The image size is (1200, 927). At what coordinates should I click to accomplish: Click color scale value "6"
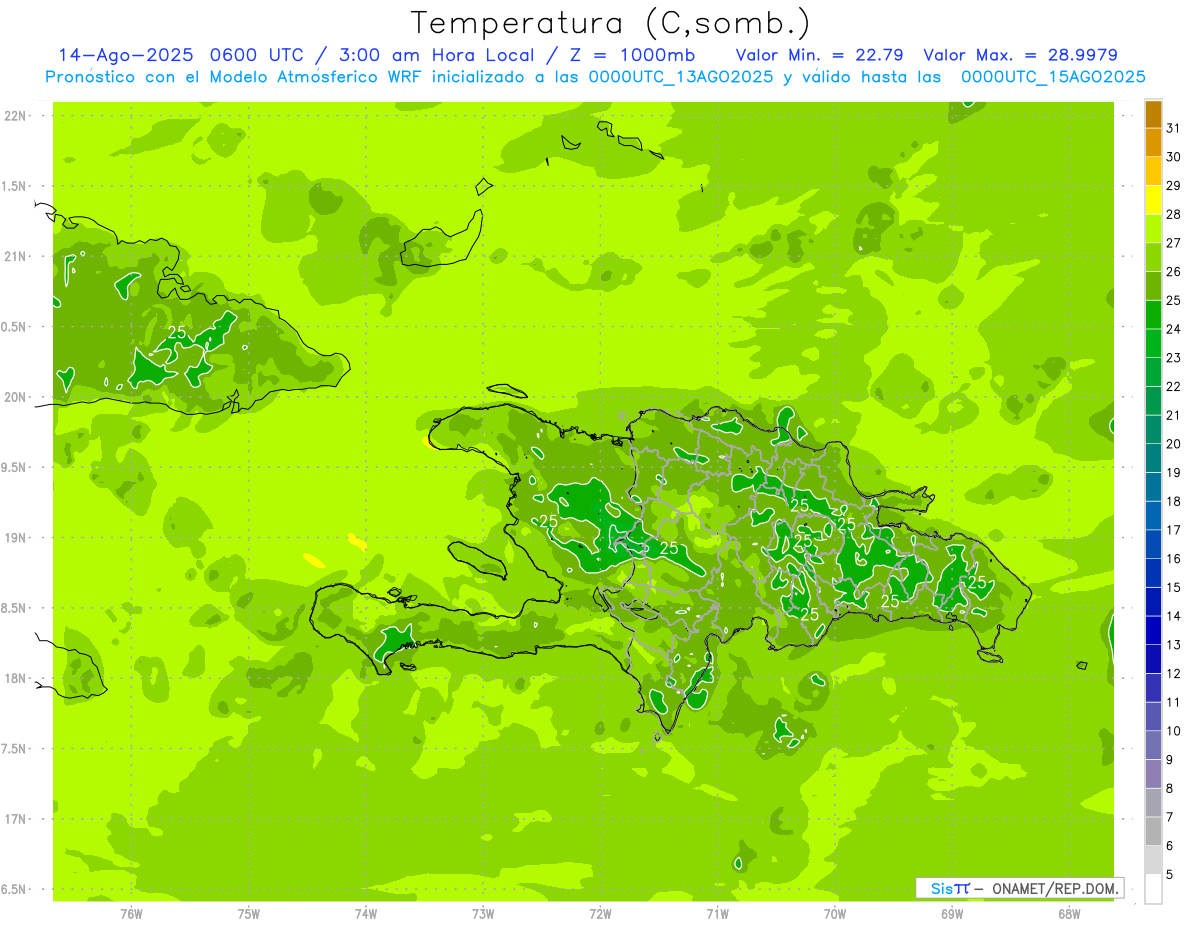[1170, 846]
